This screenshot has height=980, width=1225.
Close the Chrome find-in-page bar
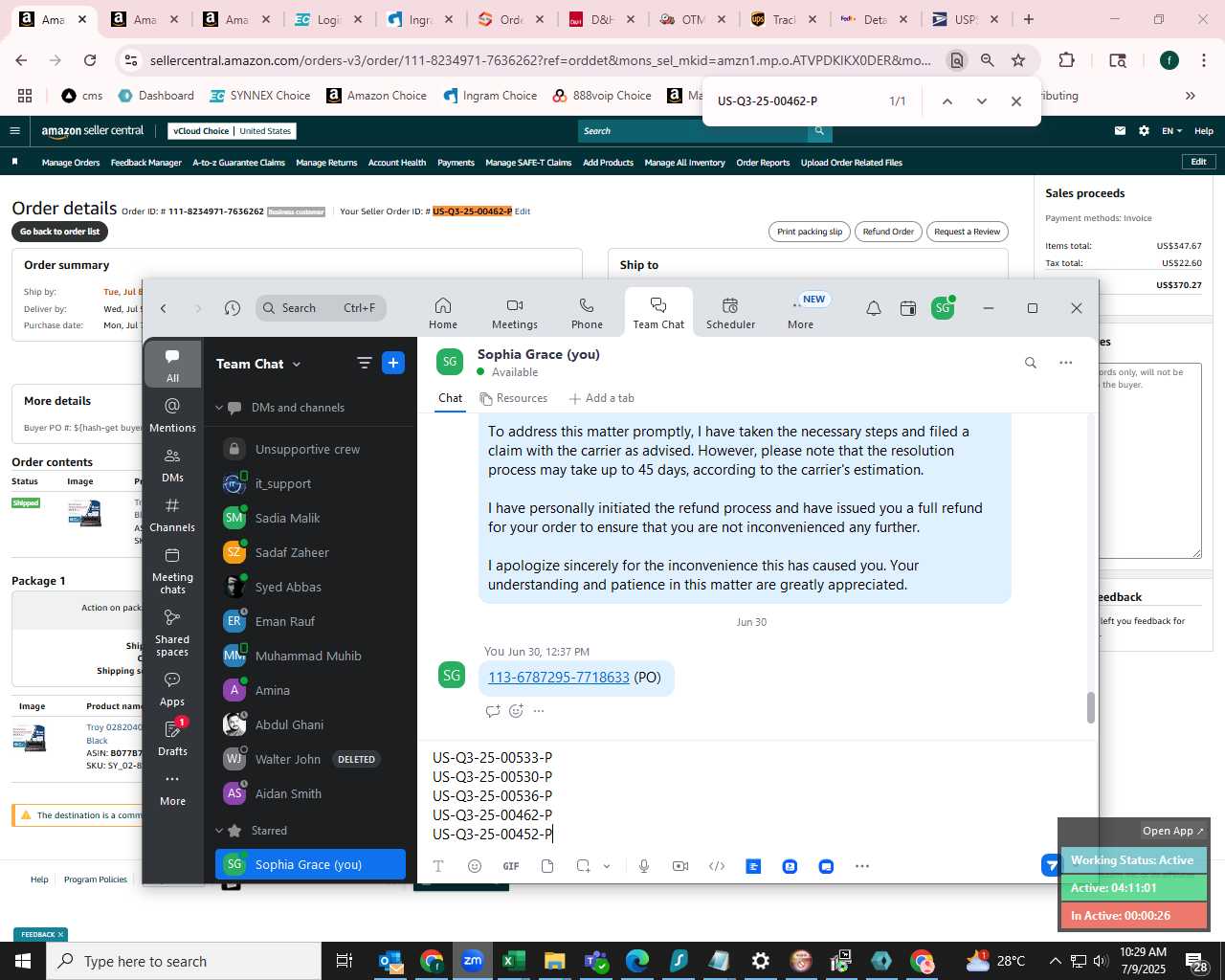(1016, 101)
